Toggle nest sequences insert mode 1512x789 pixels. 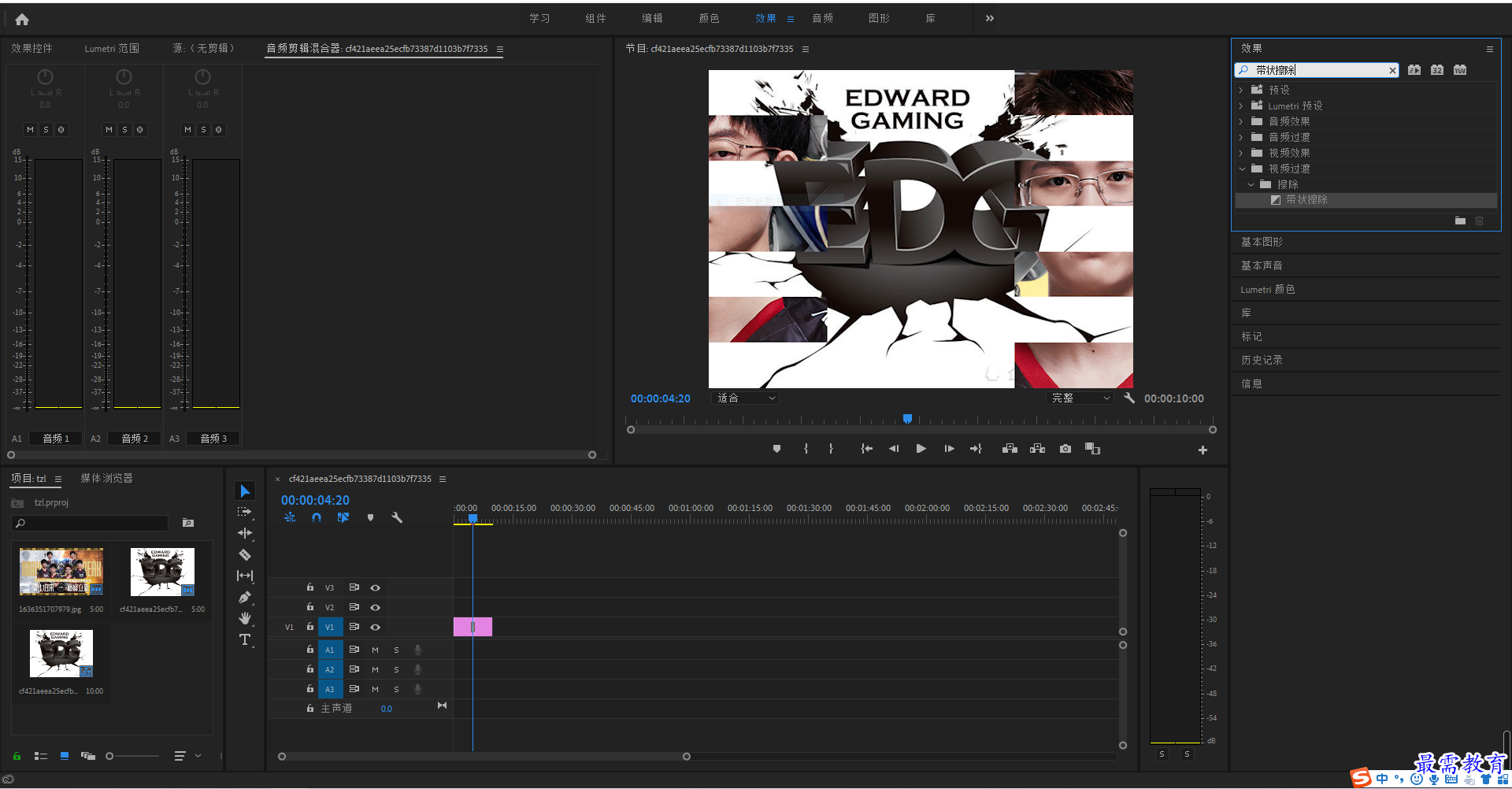coord(290,517)
